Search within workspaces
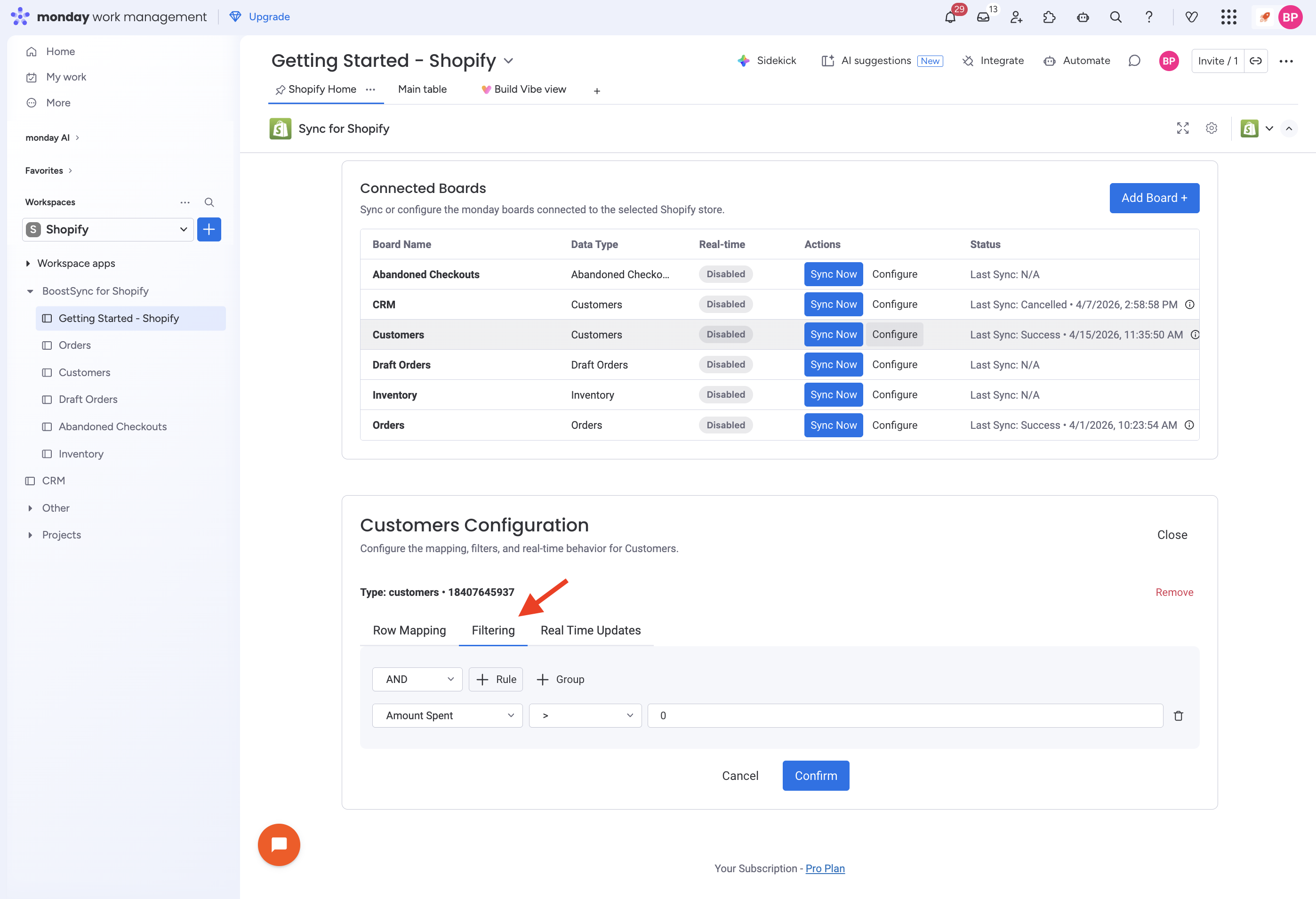The image size is (1316, 899). coord(209,202)
